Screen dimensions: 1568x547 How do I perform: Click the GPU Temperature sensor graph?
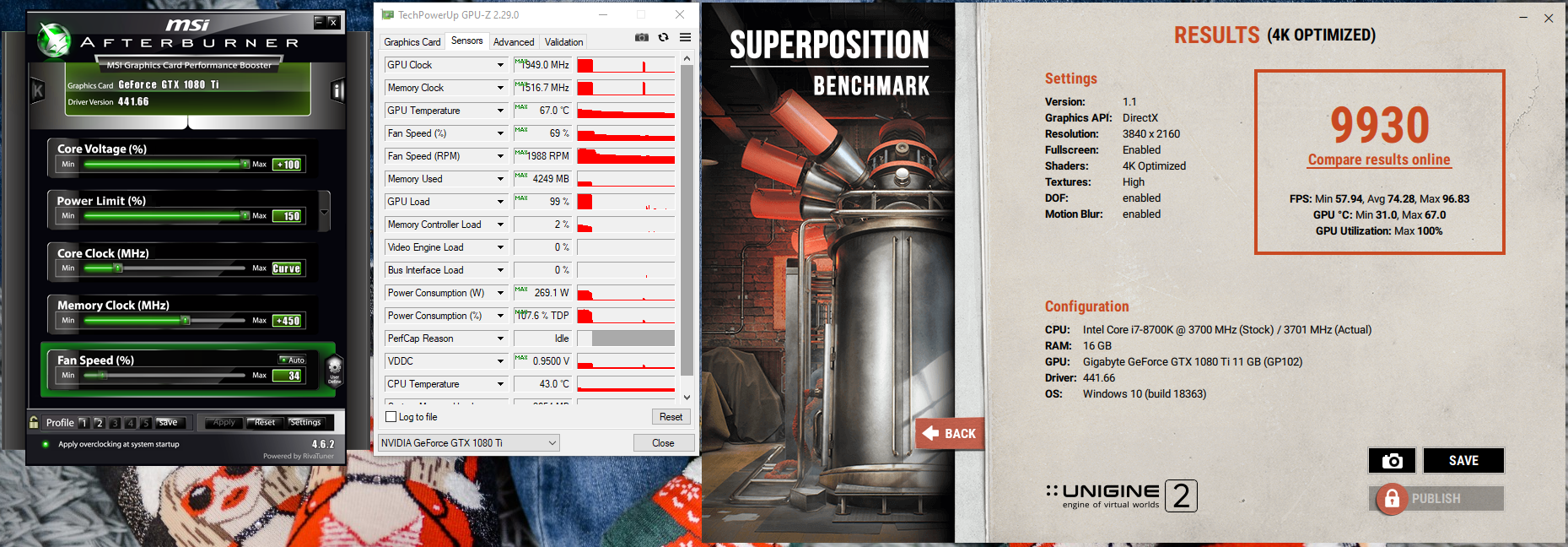coord(626,111)
